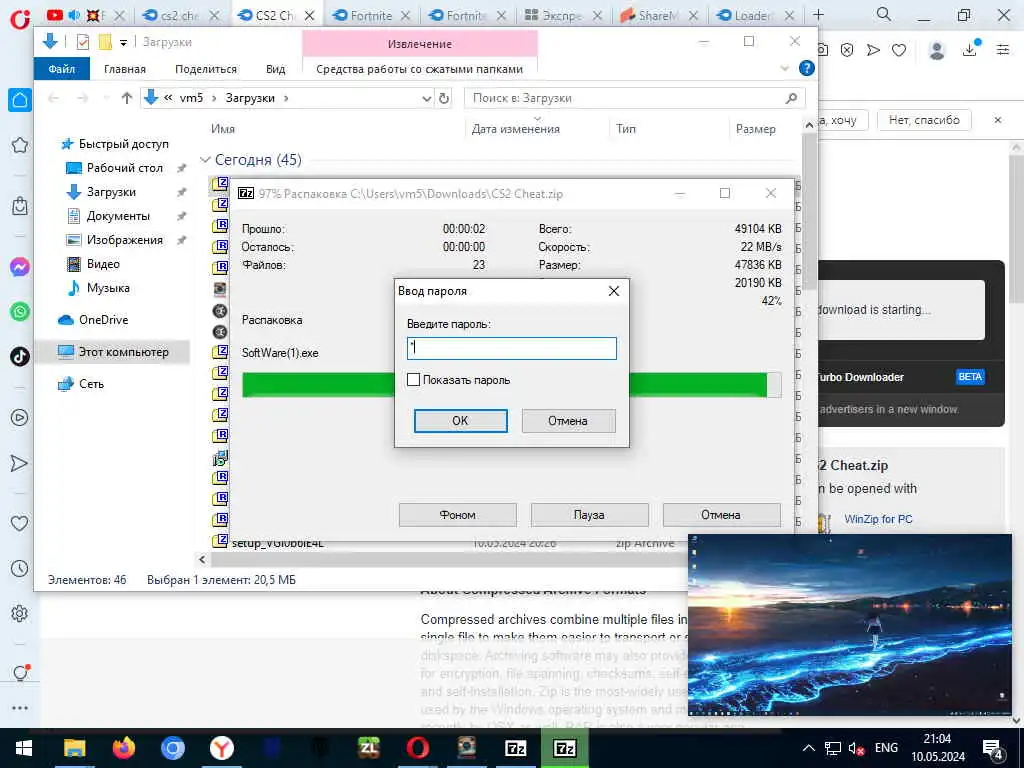The width and height of the screenshot is (1024, 768).
Task: Open the Opera profile avatar icon
Action: tap(936, 50)
